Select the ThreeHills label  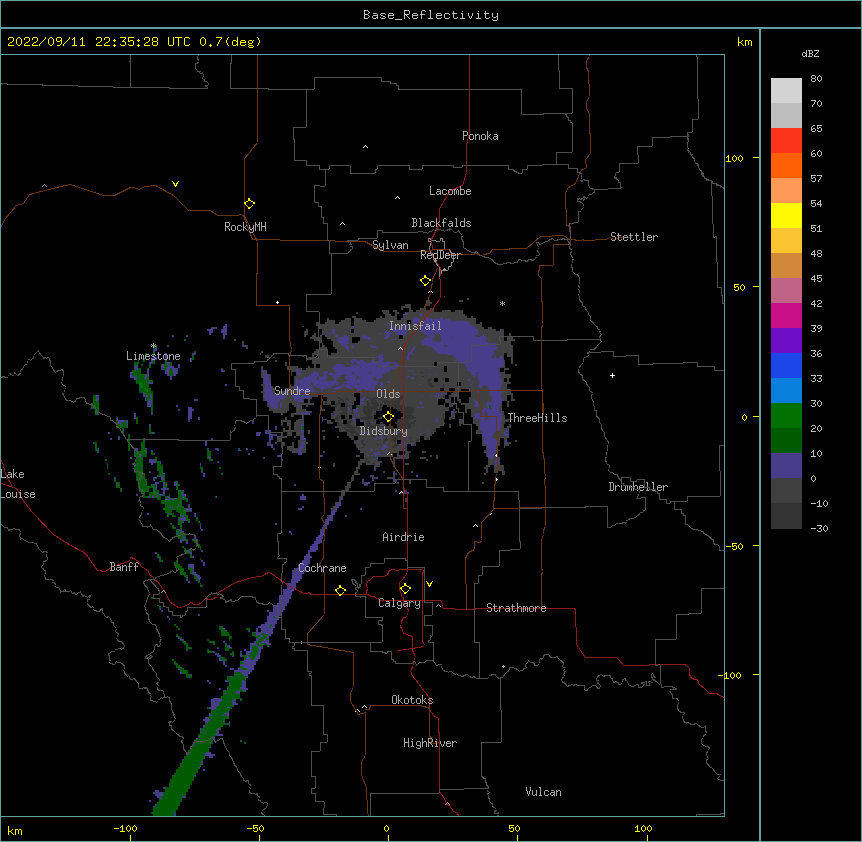click(537, 418)
